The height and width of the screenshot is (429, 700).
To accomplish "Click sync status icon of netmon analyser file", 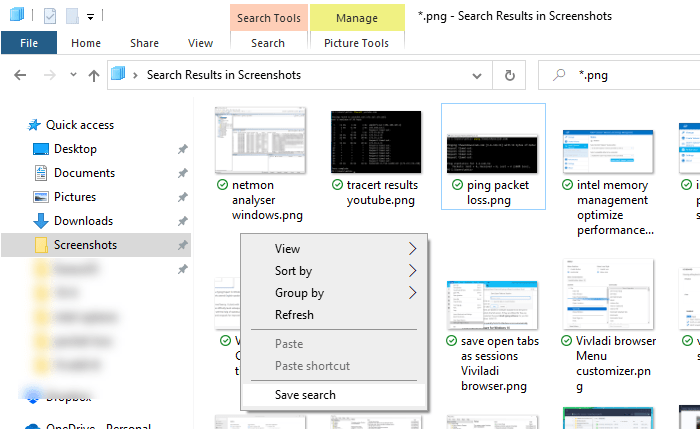I will click(x=222, y=185).
